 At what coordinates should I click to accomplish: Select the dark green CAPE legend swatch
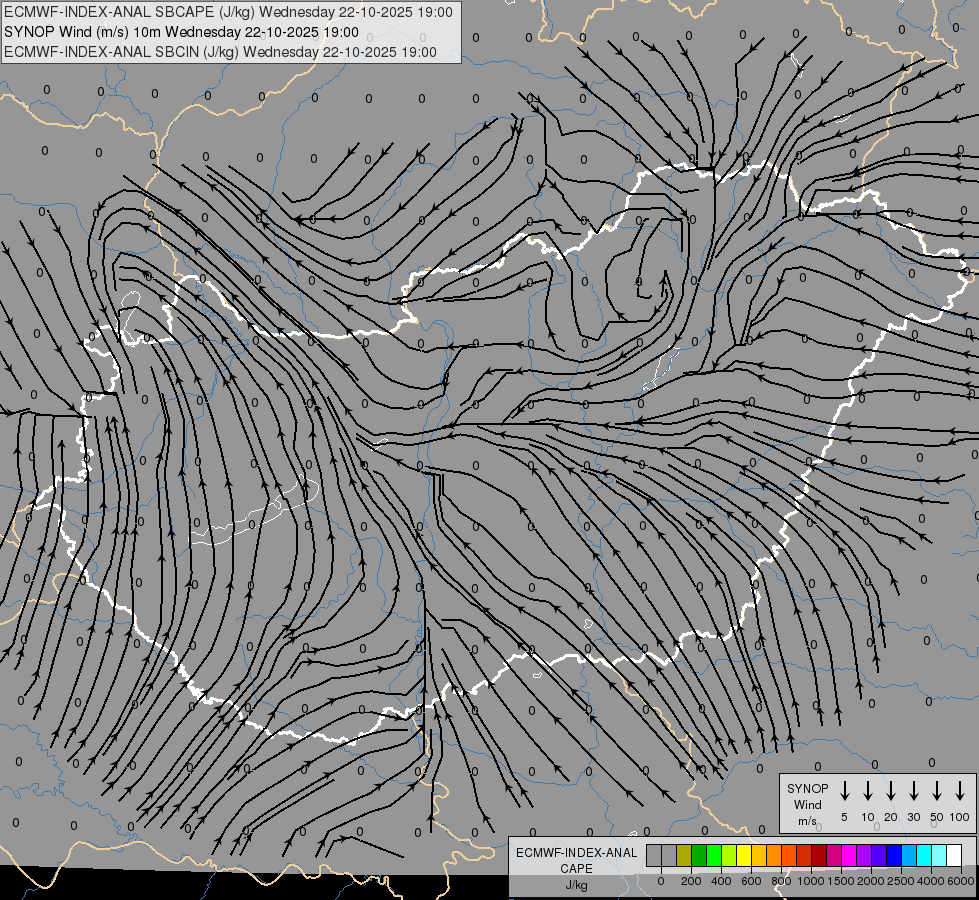point(699,855)
